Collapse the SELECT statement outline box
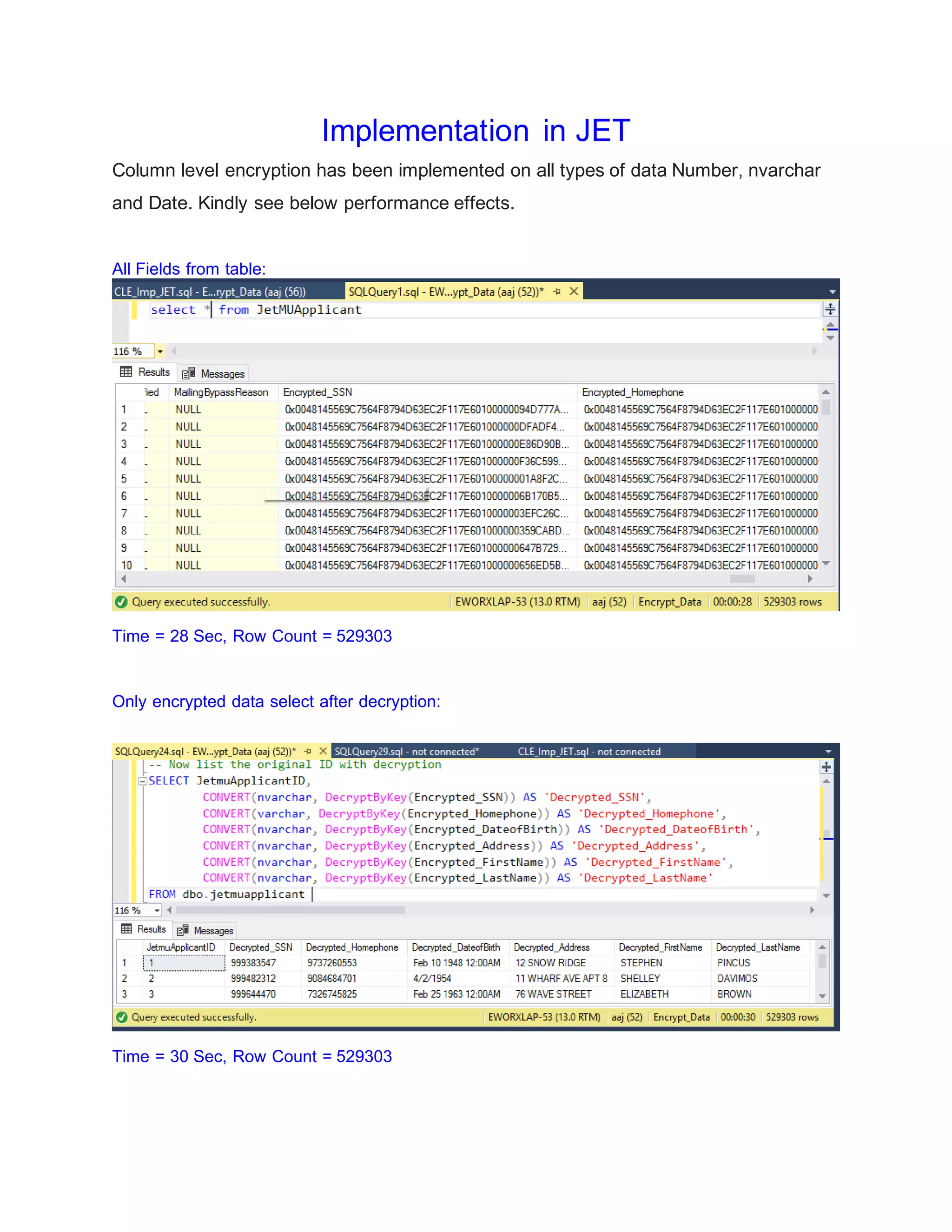952x1232 pixels. (x=142, y=782)
